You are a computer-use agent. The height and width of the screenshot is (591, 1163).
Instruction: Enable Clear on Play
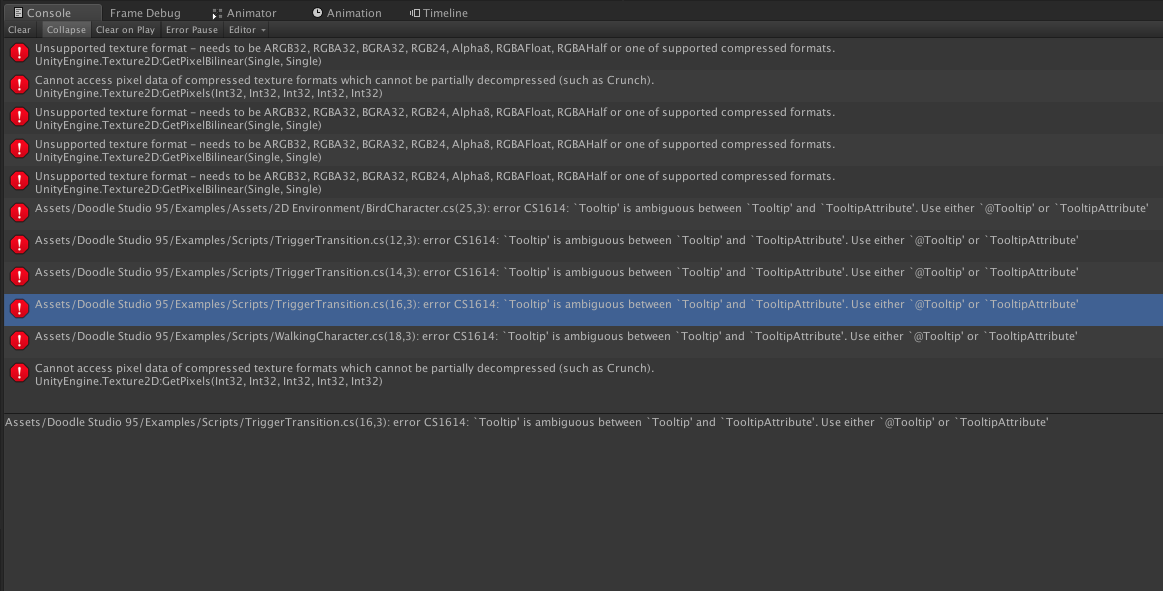[125, 30]
